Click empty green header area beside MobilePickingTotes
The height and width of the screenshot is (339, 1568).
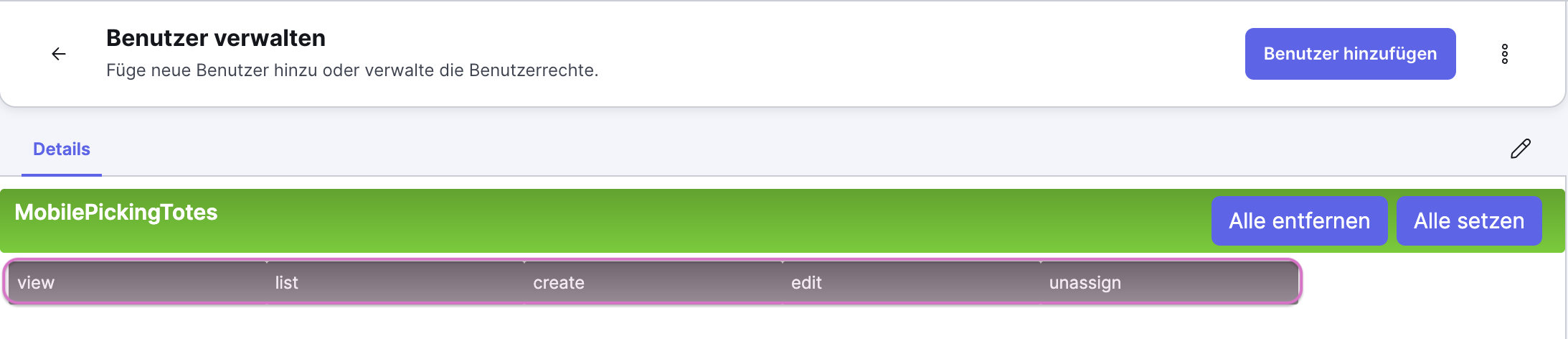tap(717, 220)
